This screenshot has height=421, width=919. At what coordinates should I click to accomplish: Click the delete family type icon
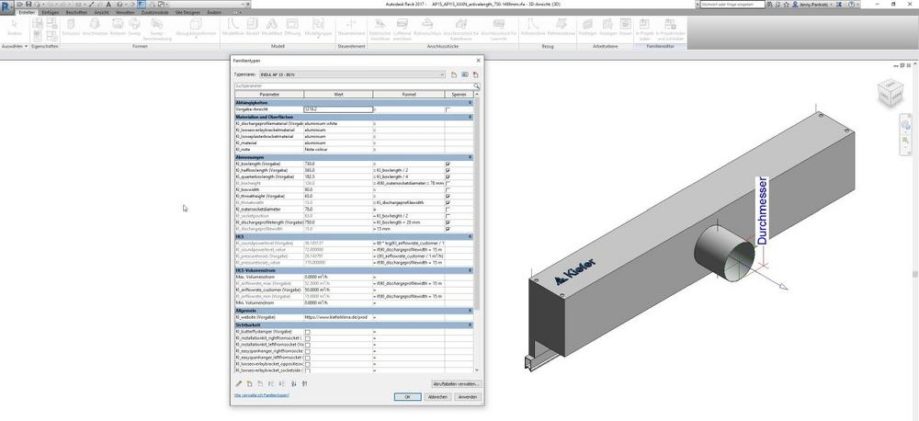(475, 74)
